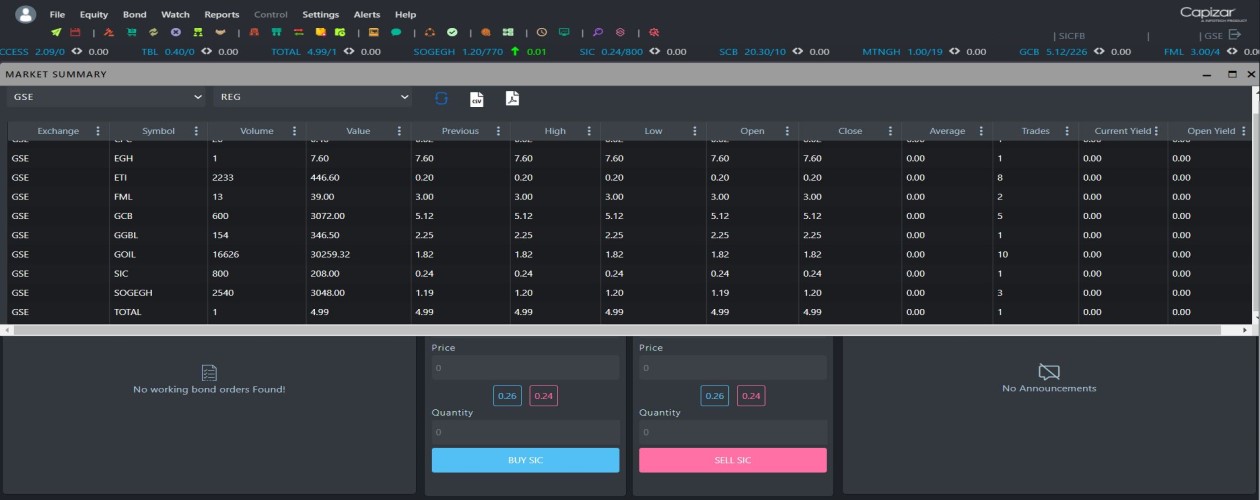Click the logout icon beside GSE label
The image size is (1260, 500).
pyautogui.click(x=1235, y=34)
